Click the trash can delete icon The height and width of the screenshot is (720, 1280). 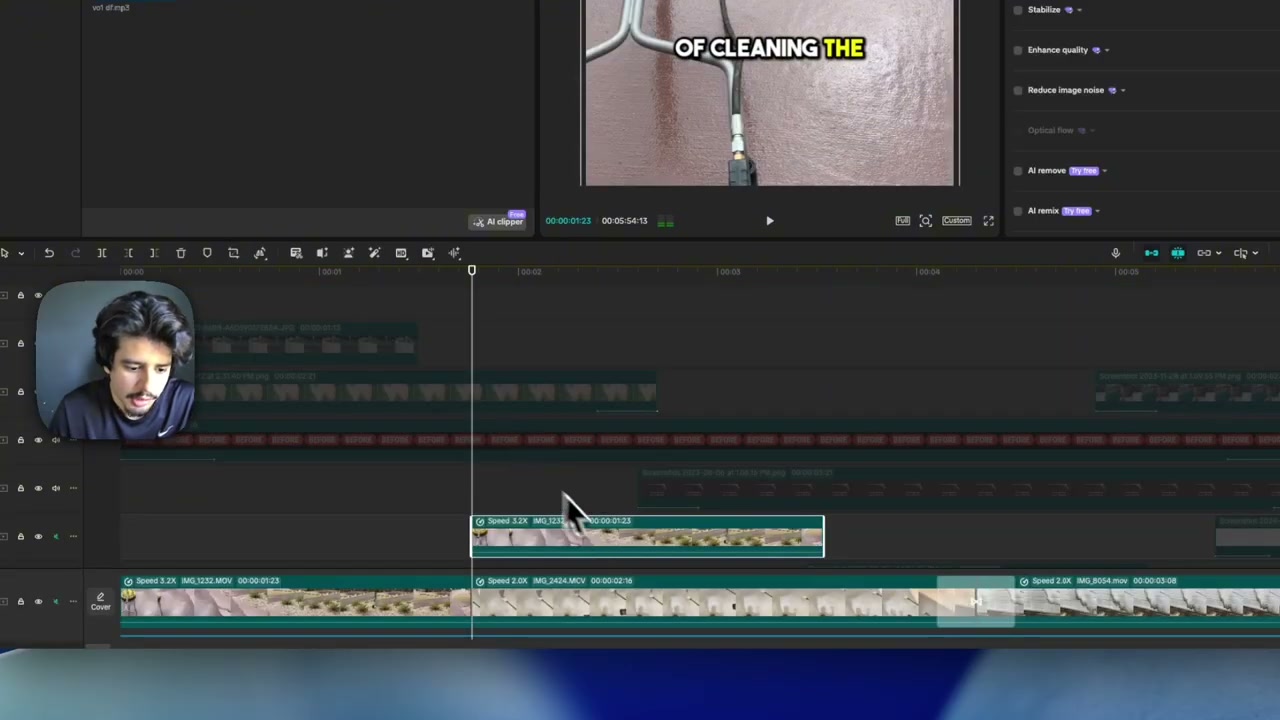coord(181,253)
